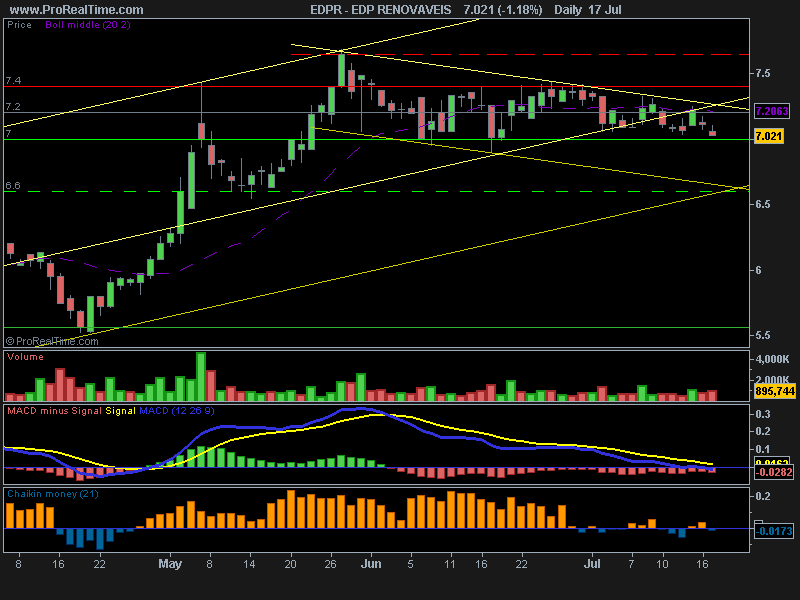Select the 'EDPR - EDP RENOVAVEIS' chart title

[x=381, y=10]
